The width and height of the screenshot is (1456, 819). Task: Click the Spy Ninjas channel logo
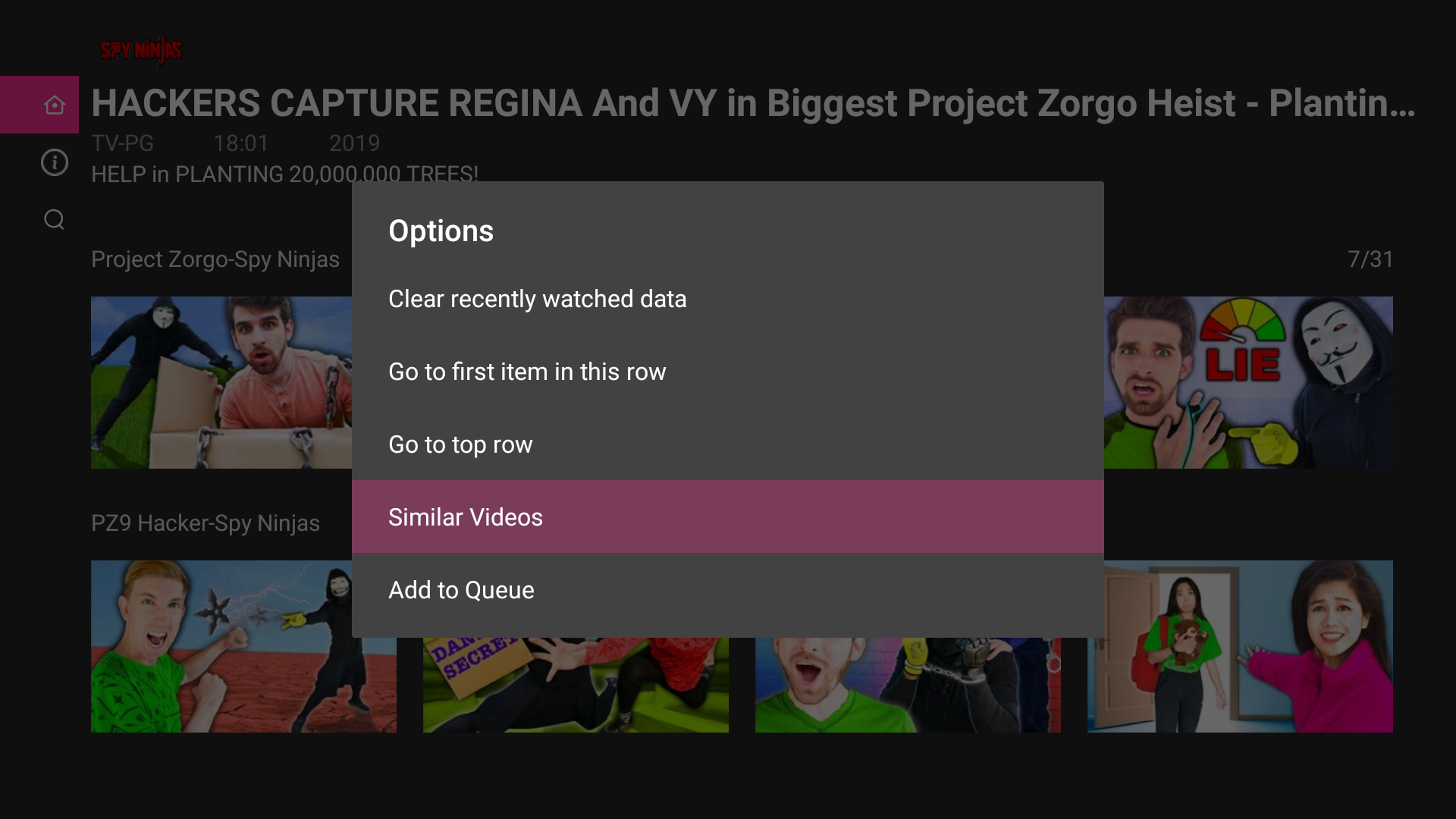141,50
